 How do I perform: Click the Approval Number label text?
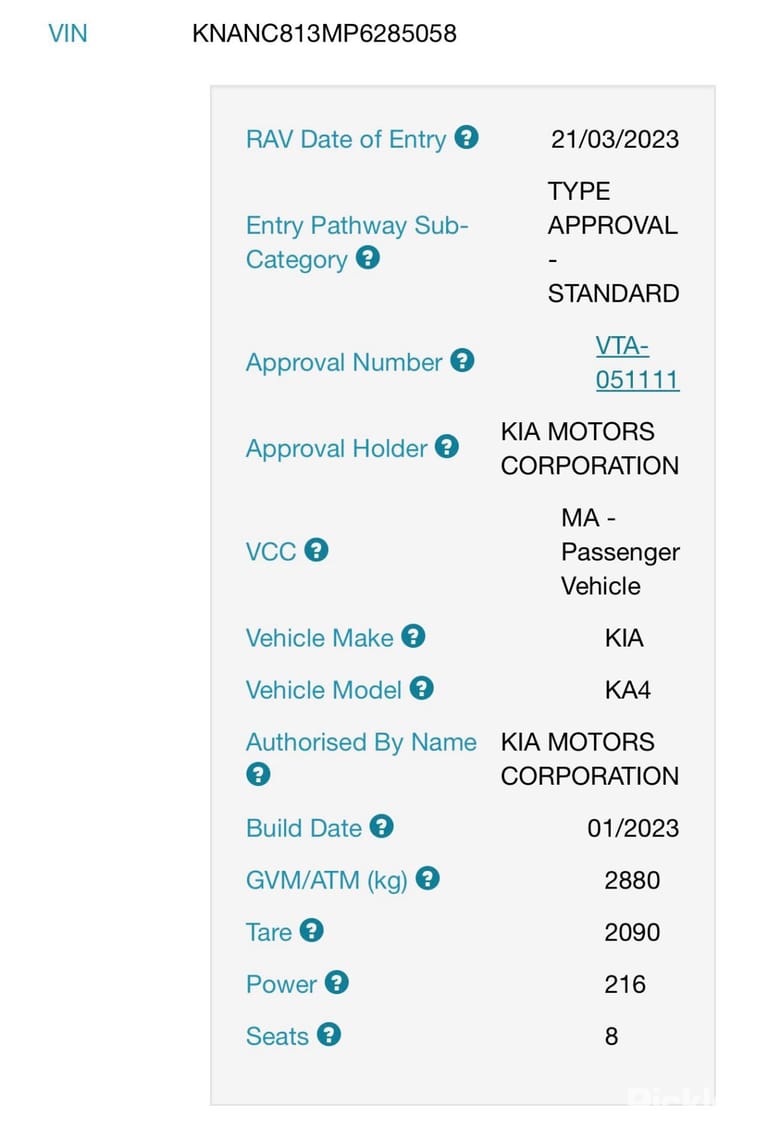point(344,362)
